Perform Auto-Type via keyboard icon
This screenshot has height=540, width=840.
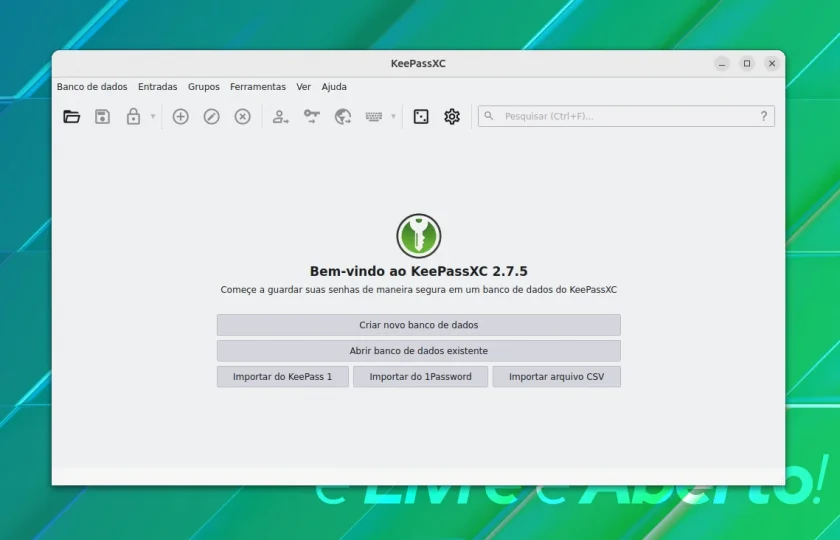374,116
